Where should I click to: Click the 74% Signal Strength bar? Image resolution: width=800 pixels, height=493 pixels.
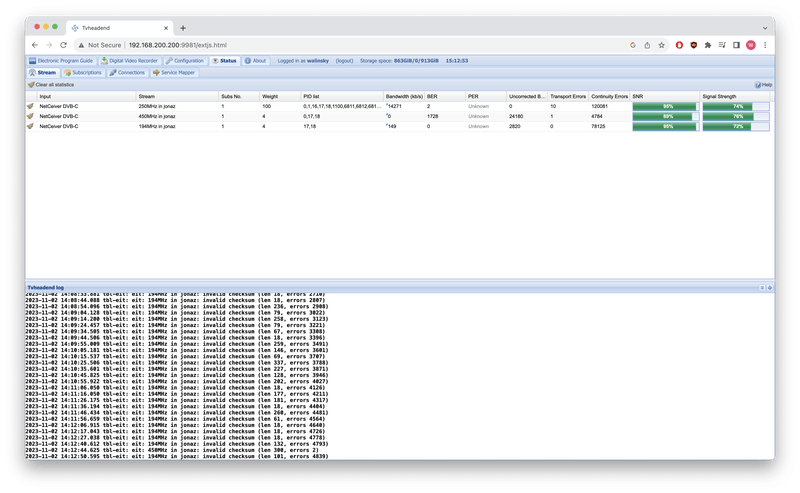pyautogui.click(x=736, y=106)
